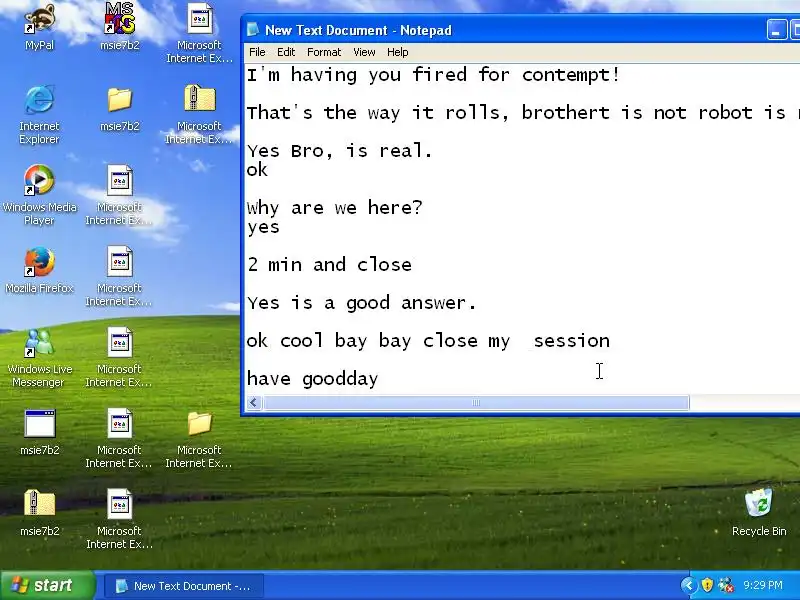Select the msie7b2 zipped folder icon
The width and height of the screenshot is (800, 600).
click(39, 513)
